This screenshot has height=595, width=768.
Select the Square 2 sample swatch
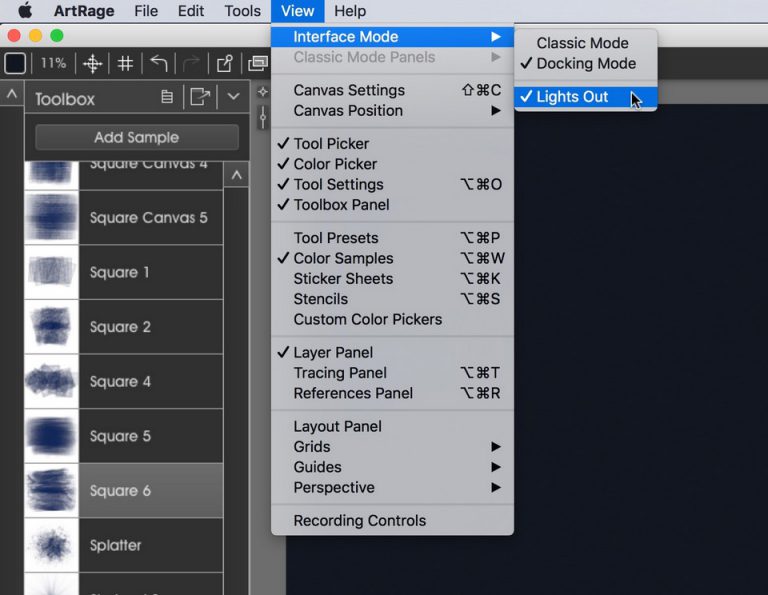pyautogui.click(x=51, y=327)
